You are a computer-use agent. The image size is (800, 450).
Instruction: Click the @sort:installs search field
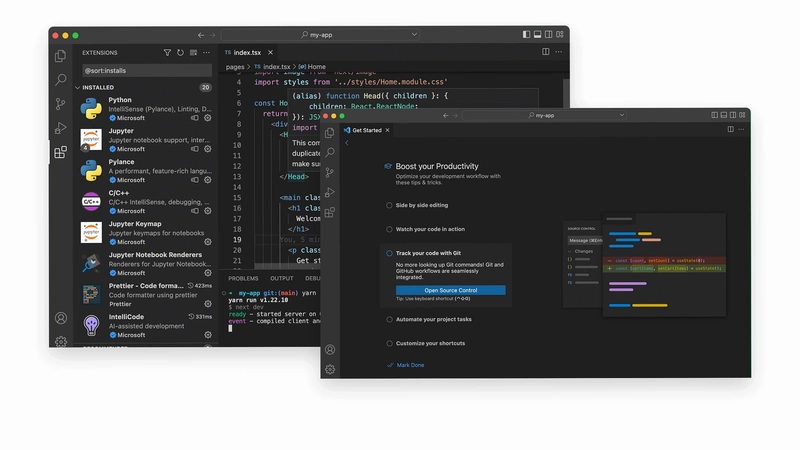(x=147, y=70)
